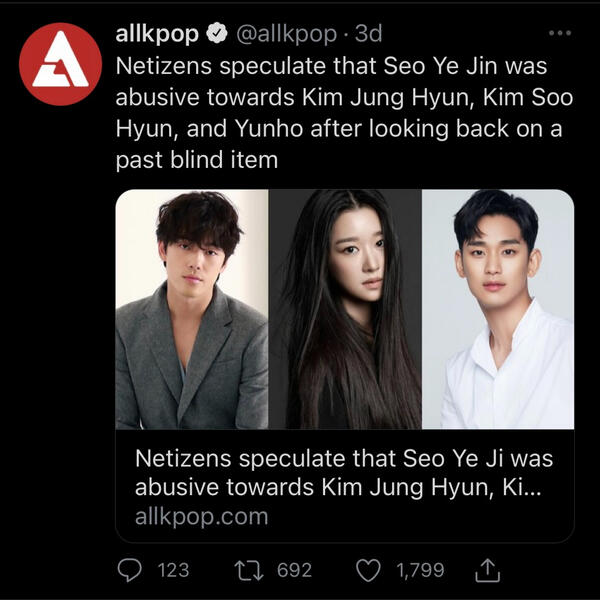Open the three-dot more options menu
This screenshot has width=600, height=600.
(x=560, y=33)
